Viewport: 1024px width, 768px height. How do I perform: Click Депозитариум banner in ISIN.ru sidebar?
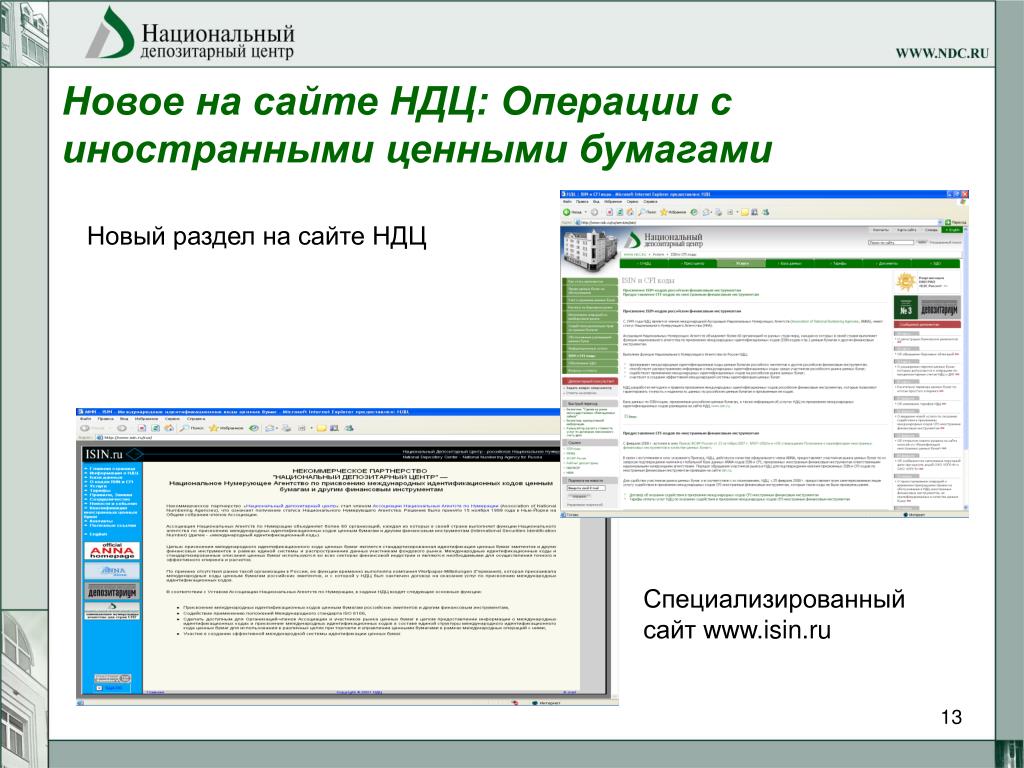click(x=112, y=591)
